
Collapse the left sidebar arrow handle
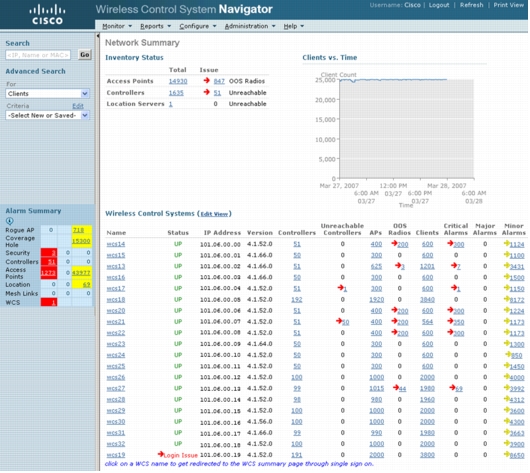[98, 36]
